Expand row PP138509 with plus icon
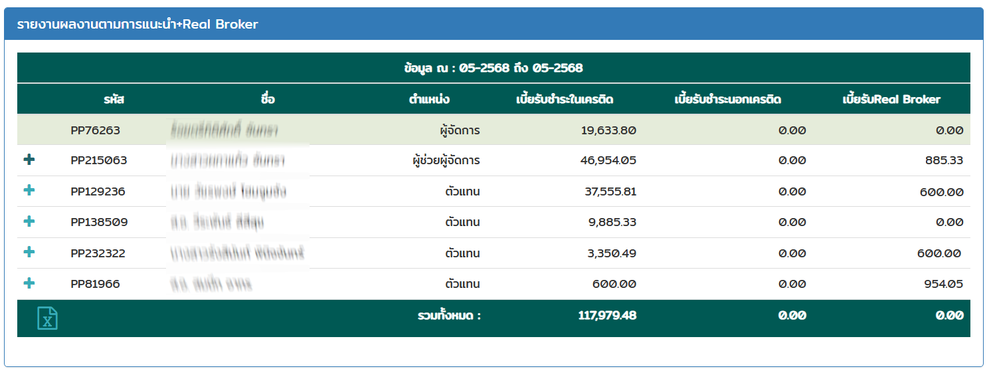 pos(29,221)
